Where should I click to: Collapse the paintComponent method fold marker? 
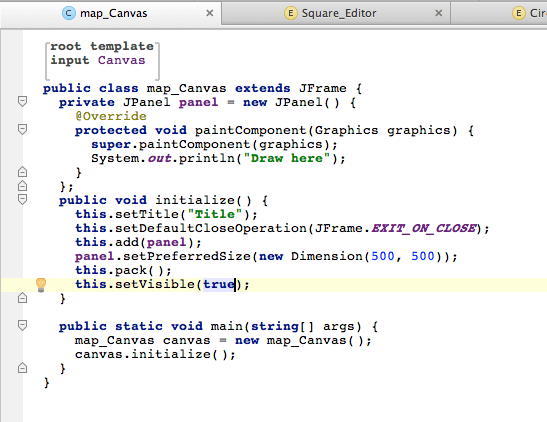[x=22, y=129]
